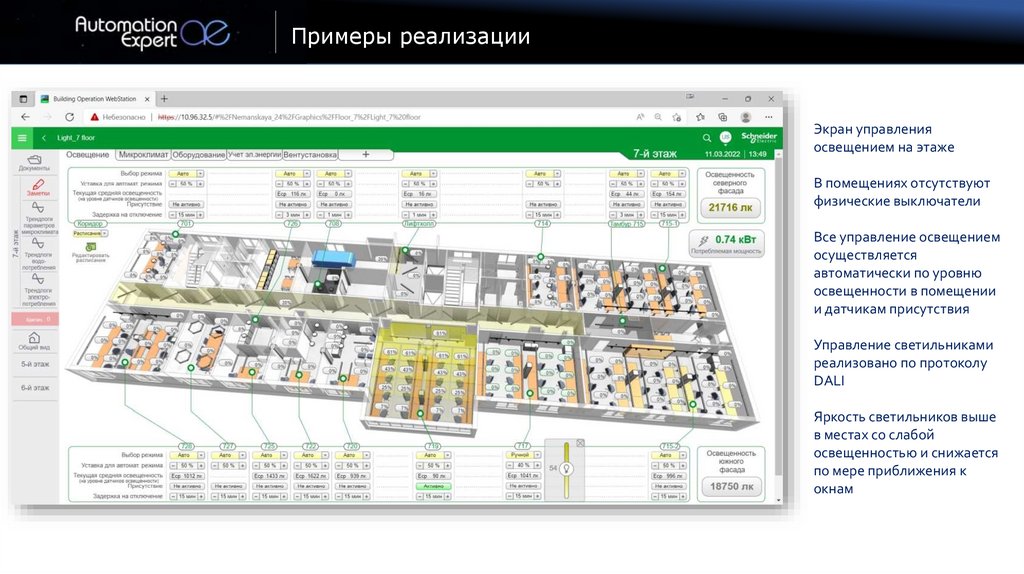Switch to the Вентустановка tab
Viewport: 1024px width, 574px height.
click(310, 155)
